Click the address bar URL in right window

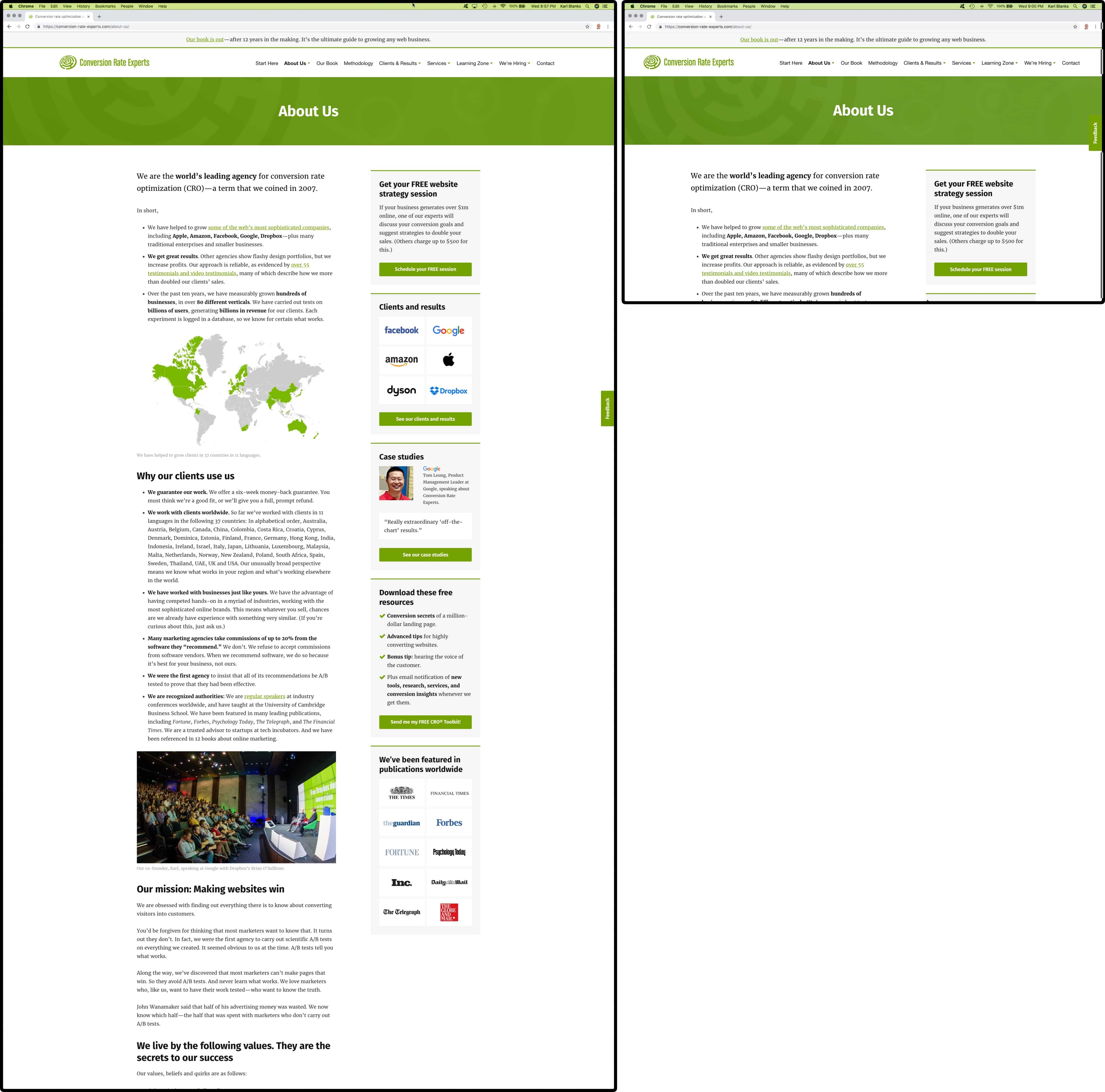708,26
